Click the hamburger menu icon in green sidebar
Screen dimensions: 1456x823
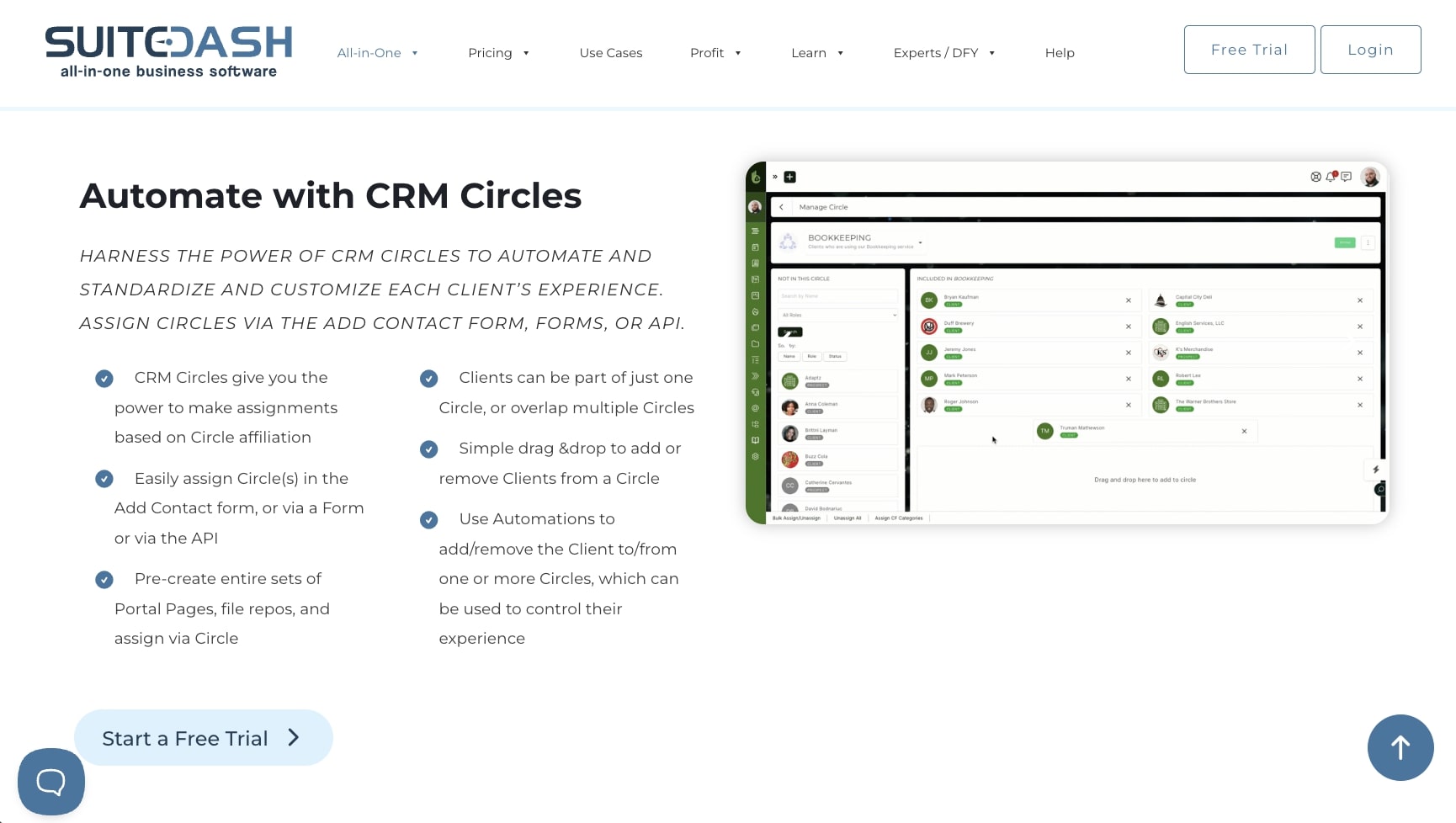point(755,231)
